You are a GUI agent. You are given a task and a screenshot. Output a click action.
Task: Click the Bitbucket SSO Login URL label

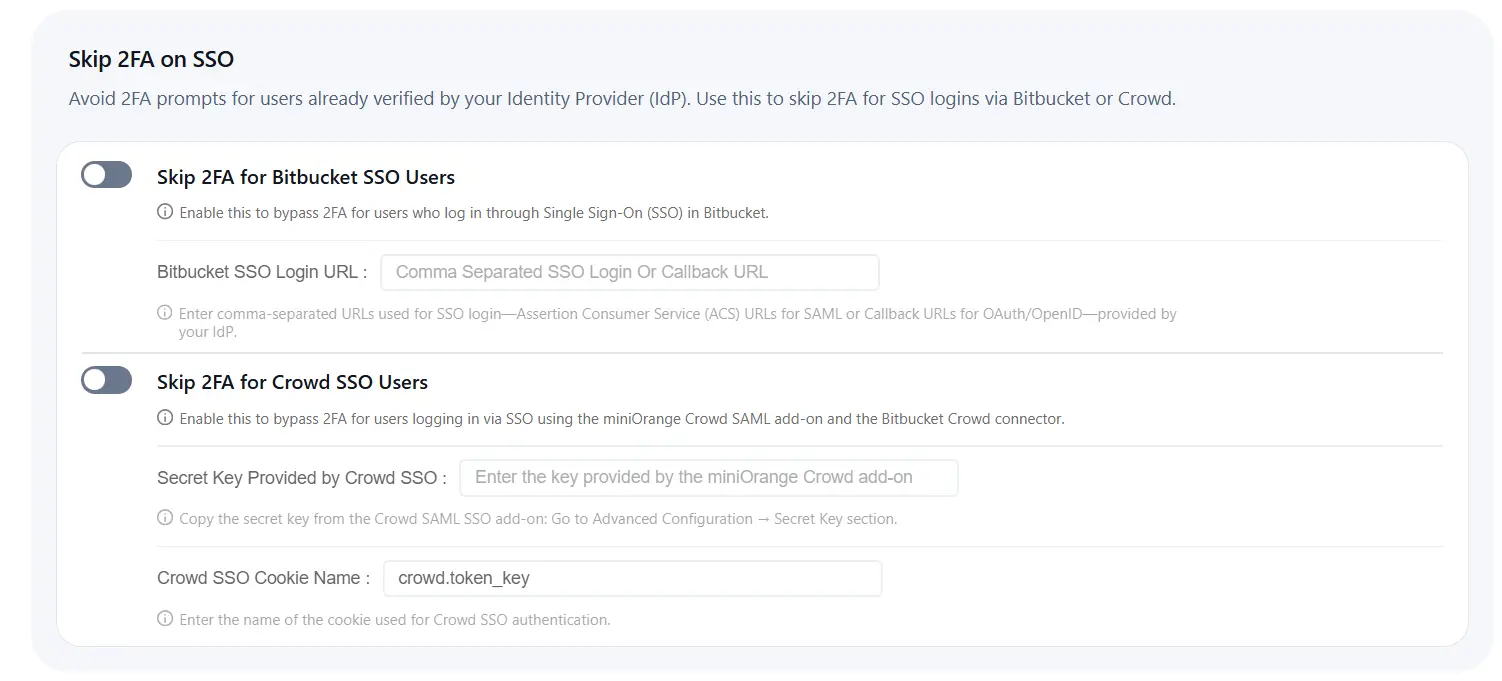tap(260, 271)
